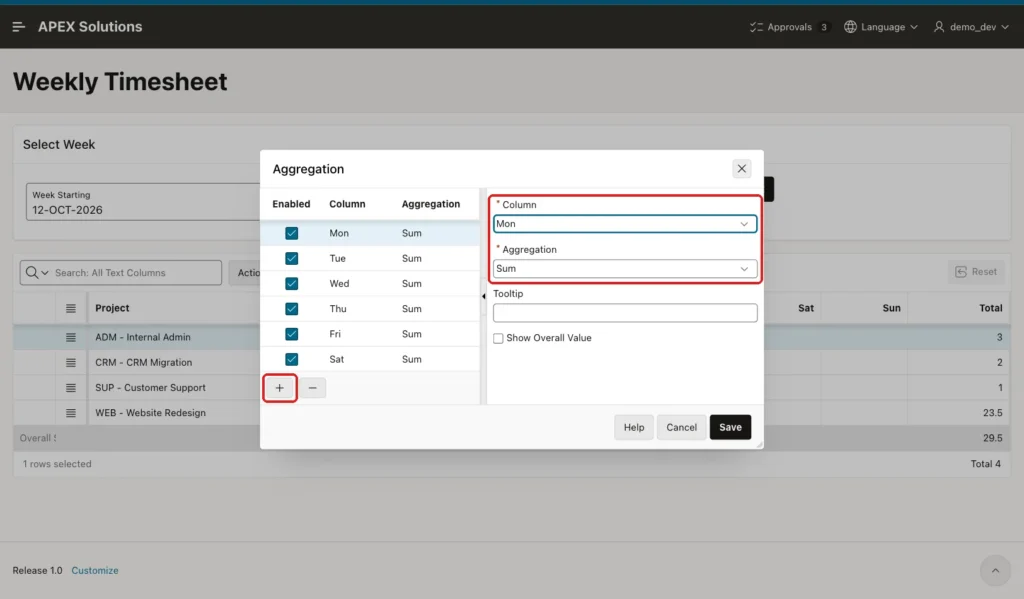This screenshot has height=599, width=1024.
Task: Click the Enabled column header in dialog
Action: 291,204
